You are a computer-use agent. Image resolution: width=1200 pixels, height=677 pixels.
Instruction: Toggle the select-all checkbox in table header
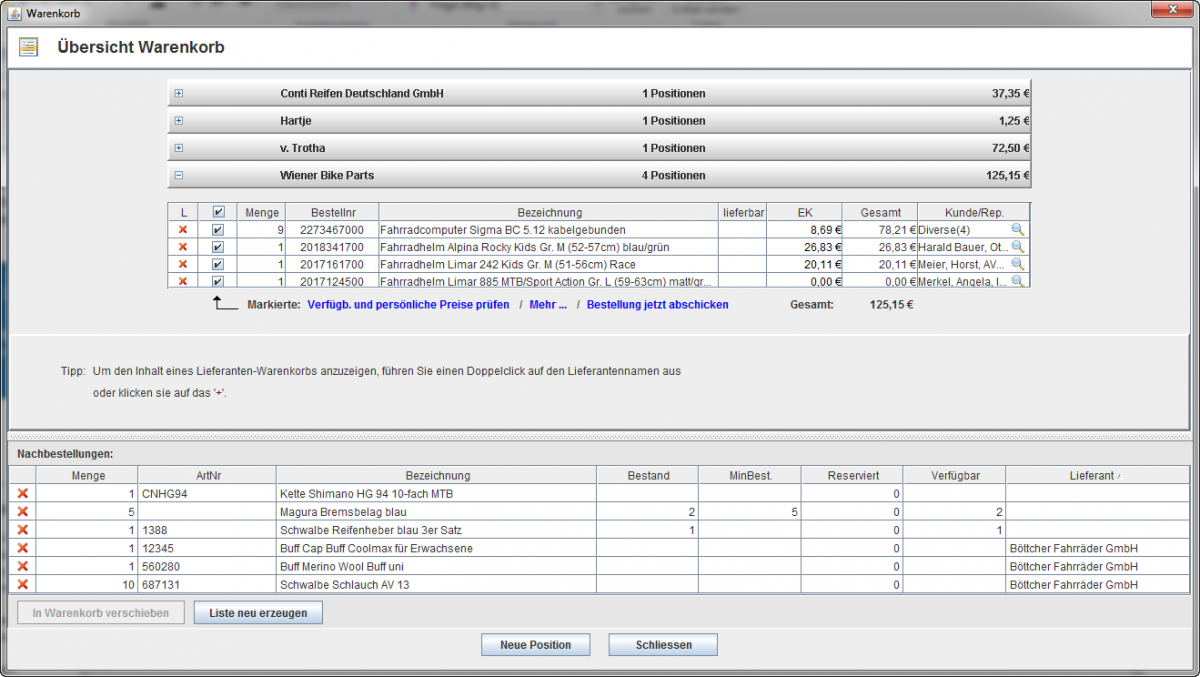[218, 212]
